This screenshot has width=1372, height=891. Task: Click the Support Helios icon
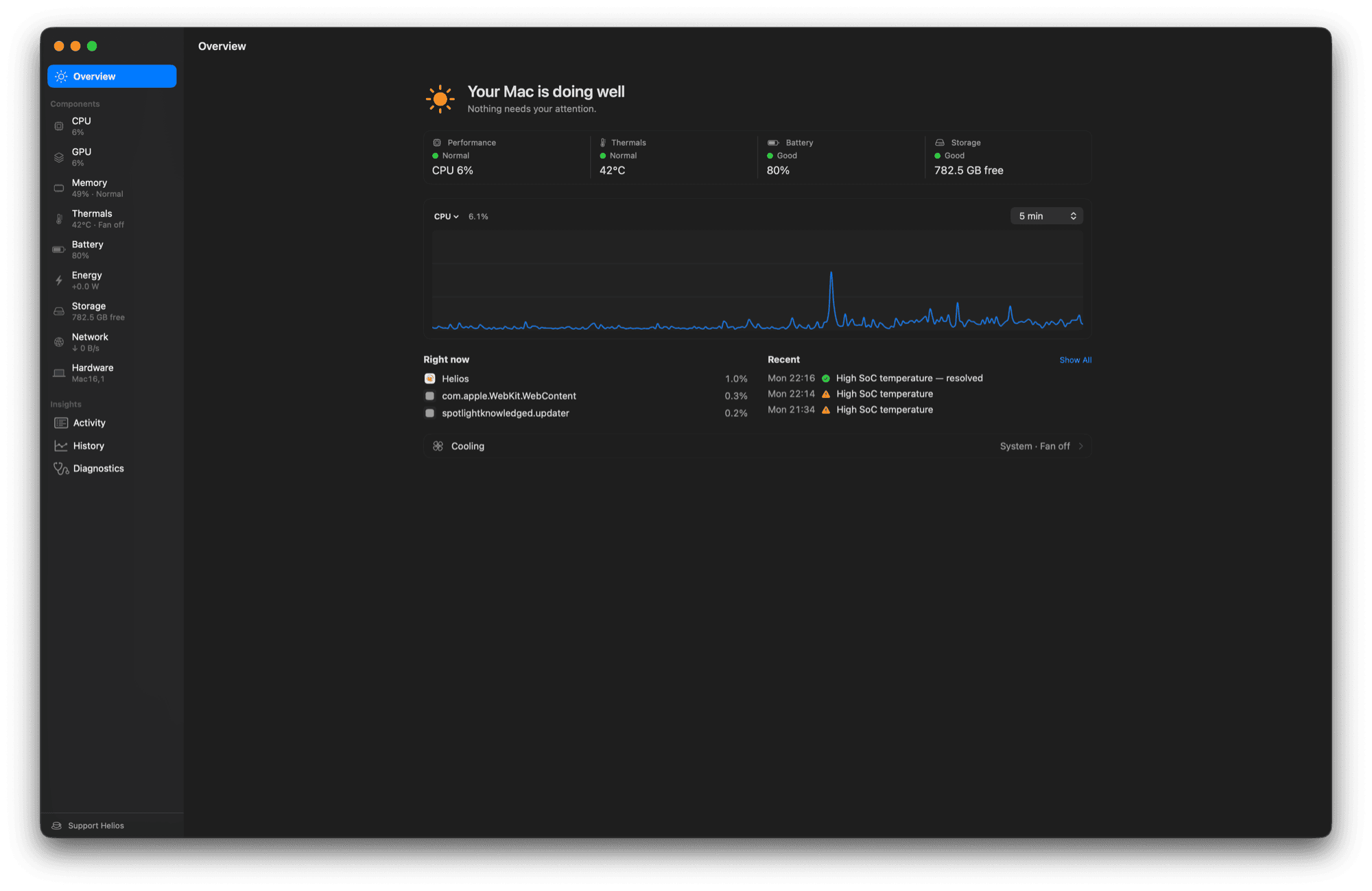pos(57,826)
